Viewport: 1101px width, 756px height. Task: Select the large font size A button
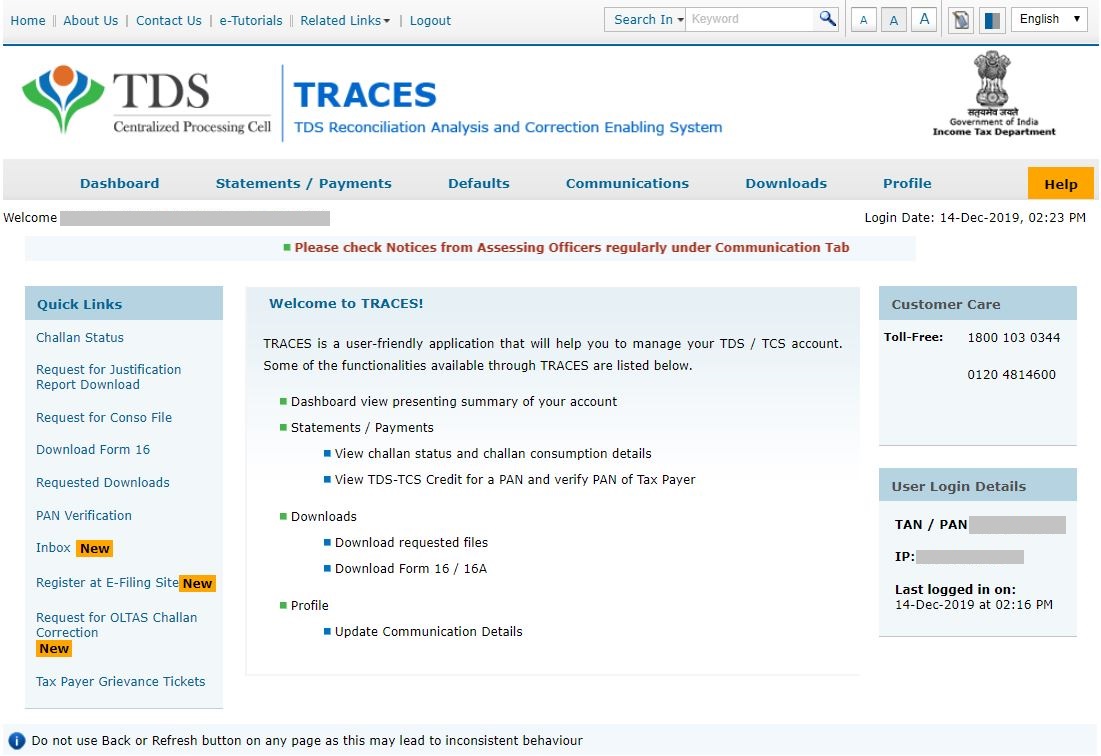coord(924,20)
